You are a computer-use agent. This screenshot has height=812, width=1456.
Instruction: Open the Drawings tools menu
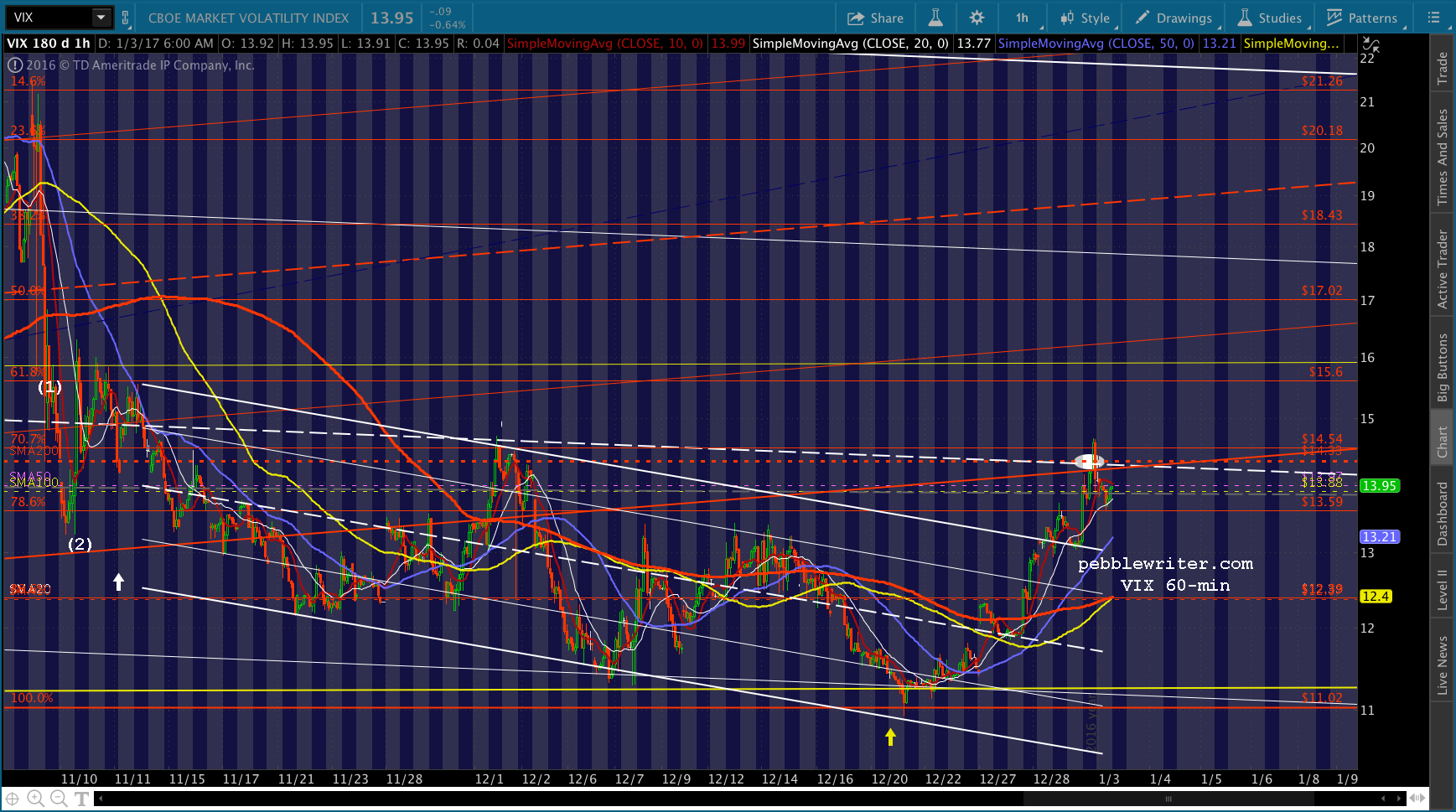tap(1174, 18)
